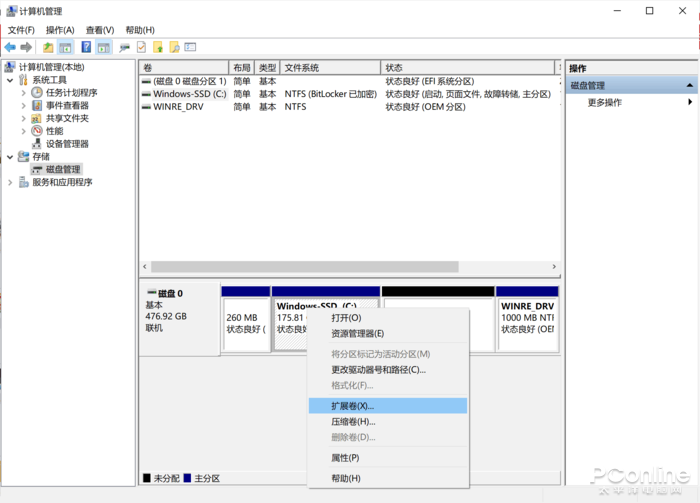
Task: Open the 更多操作 submenu arrow
Action: point(690,102)
